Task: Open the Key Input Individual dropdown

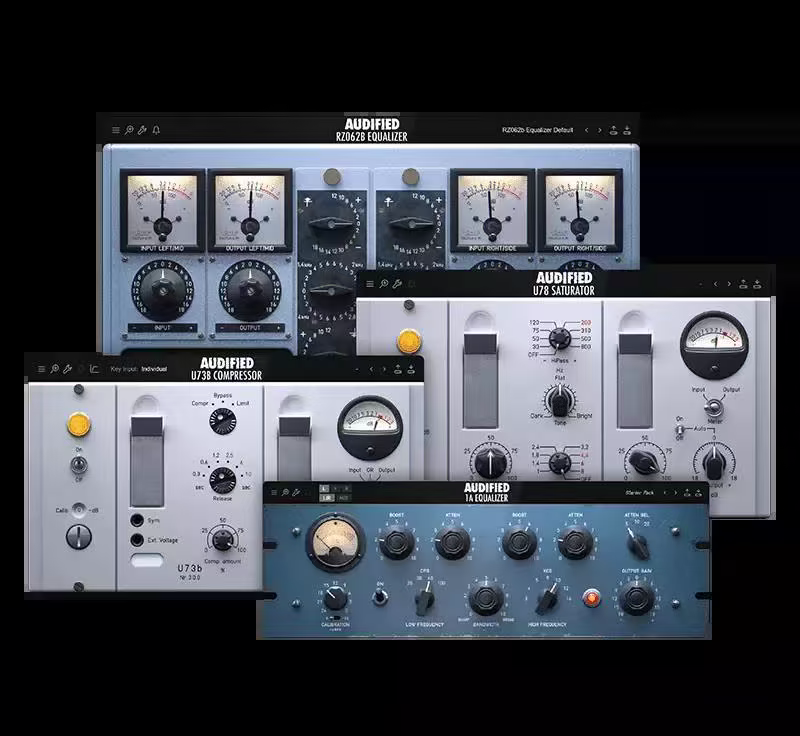Action: pyautogui.click(x=139, y=369)
